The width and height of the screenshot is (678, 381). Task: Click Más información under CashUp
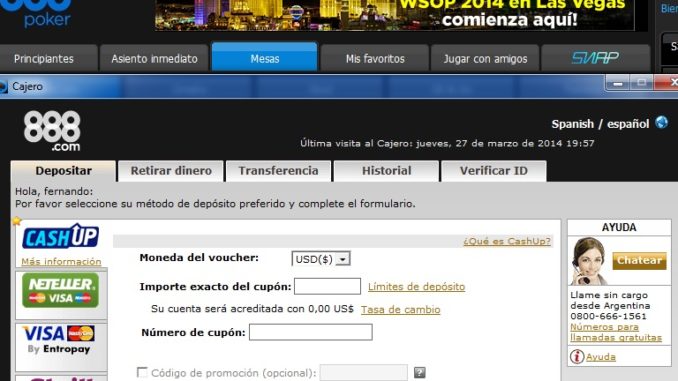pos(61,262)
